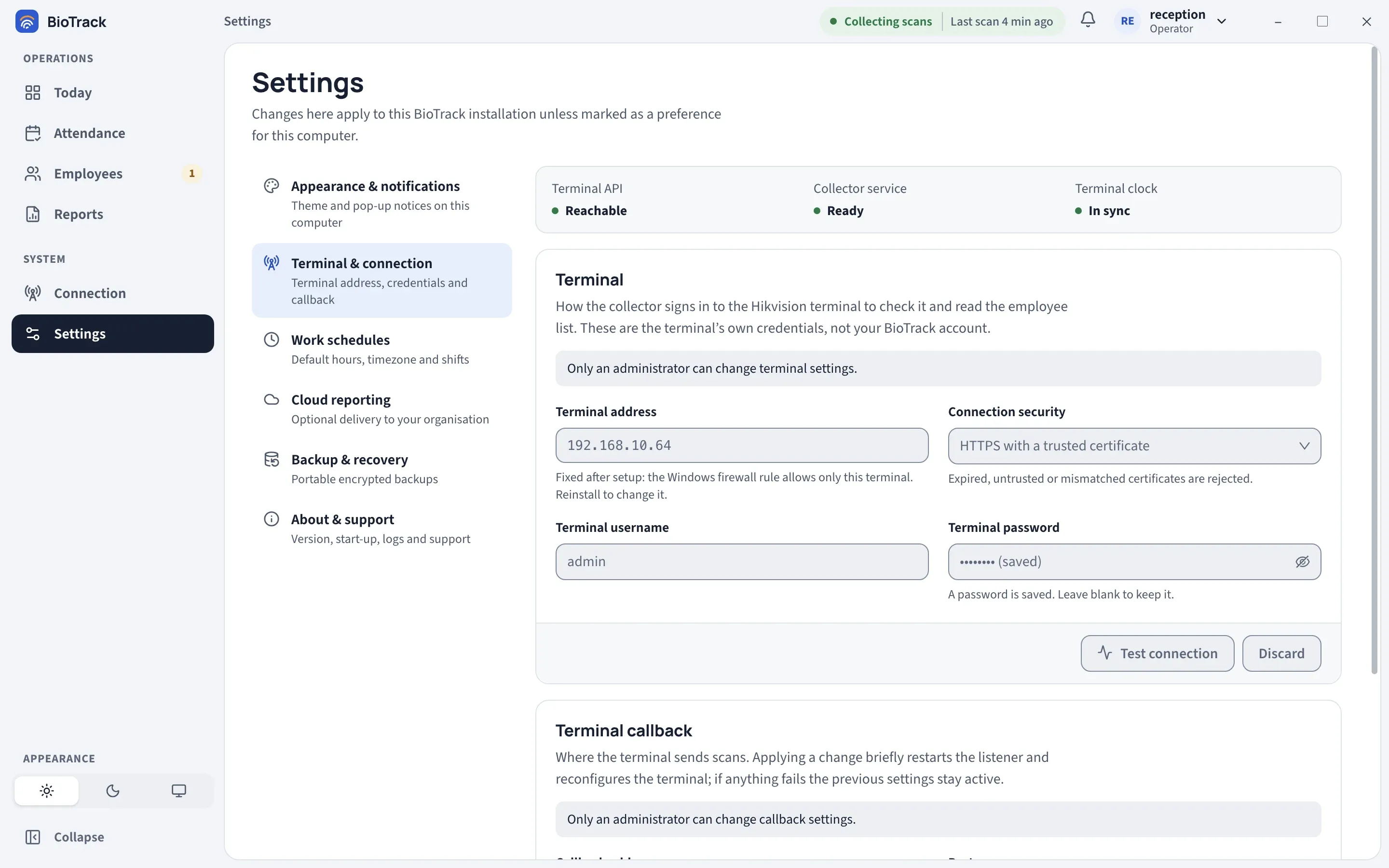Viewport: 1389px width, 868px height.
Task: Click the RE user avatar
Action: click(x=1127, y=21)
